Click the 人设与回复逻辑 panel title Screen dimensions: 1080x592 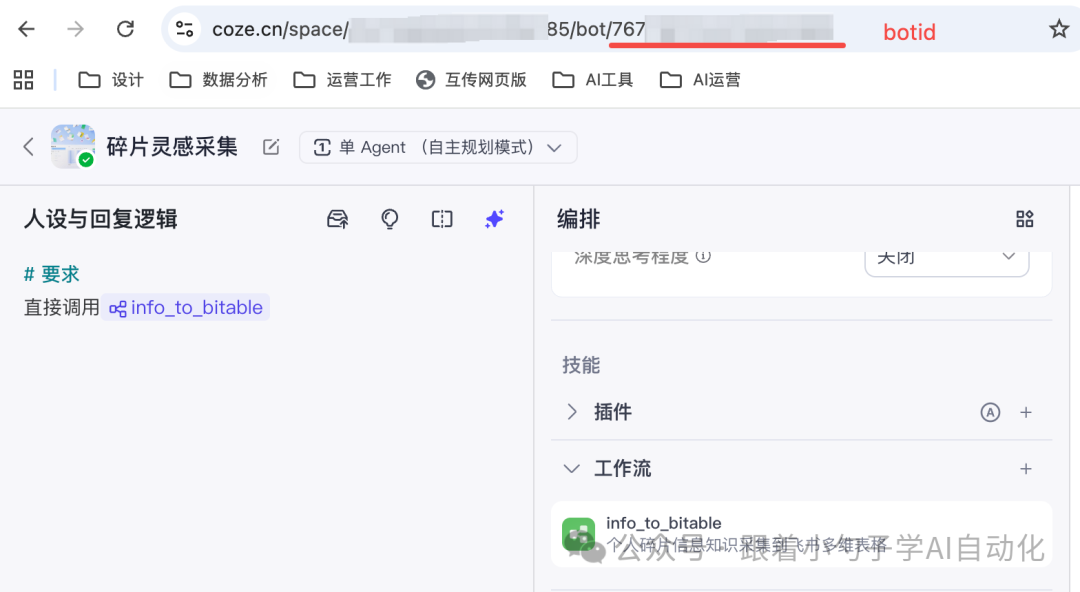point(101,219)
